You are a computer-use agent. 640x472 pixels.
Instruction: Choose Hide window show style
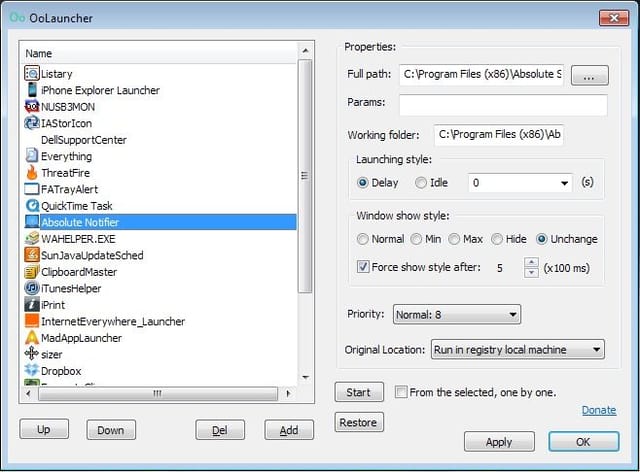pos(497,239)
